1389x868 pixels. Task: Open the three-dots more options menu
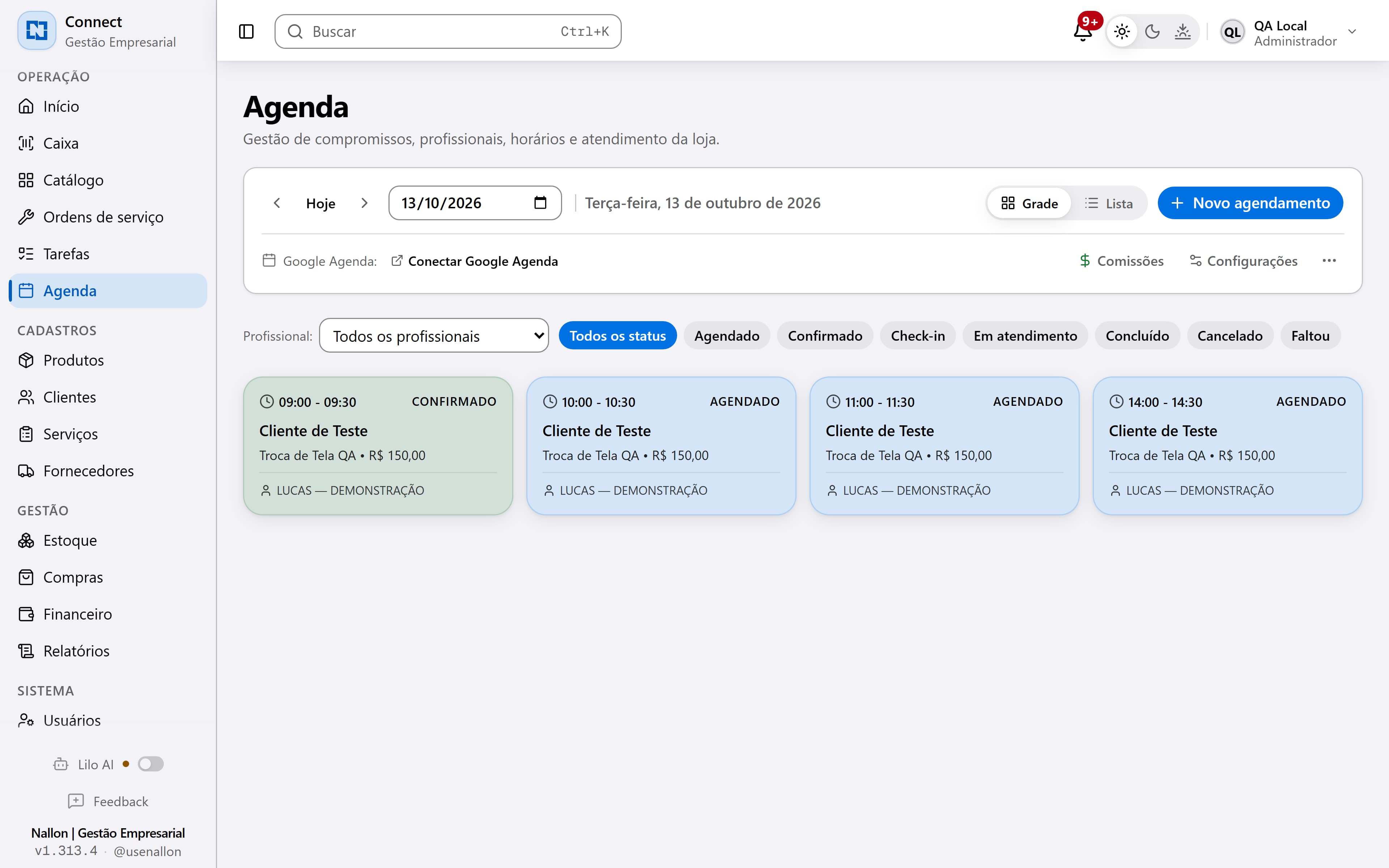pos(1329,261)
